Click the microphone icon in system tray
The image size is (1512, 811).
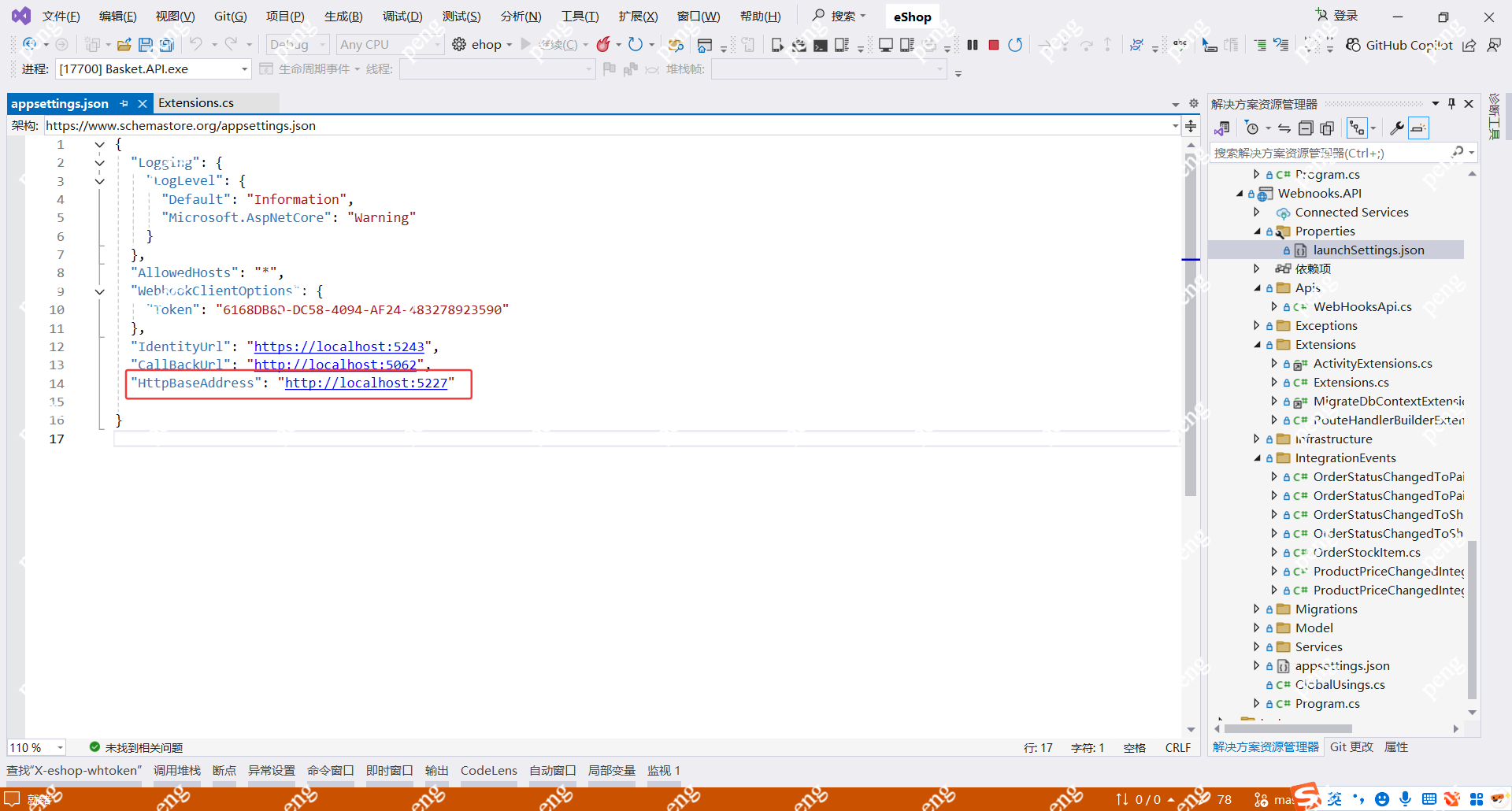(1406, 799)
